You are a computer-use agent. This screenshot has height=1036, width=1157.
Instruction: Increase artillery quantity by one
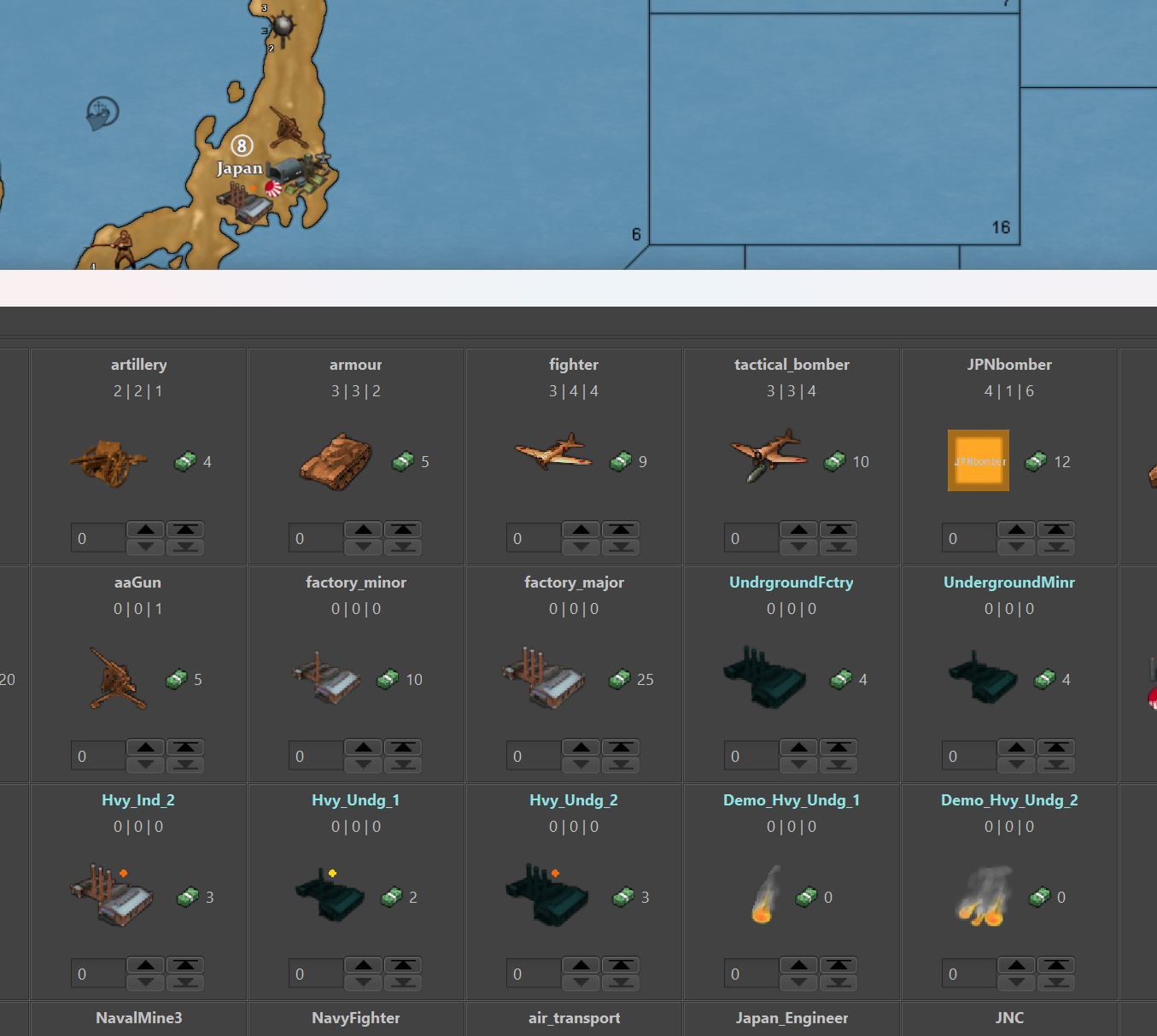pos(146,530)
